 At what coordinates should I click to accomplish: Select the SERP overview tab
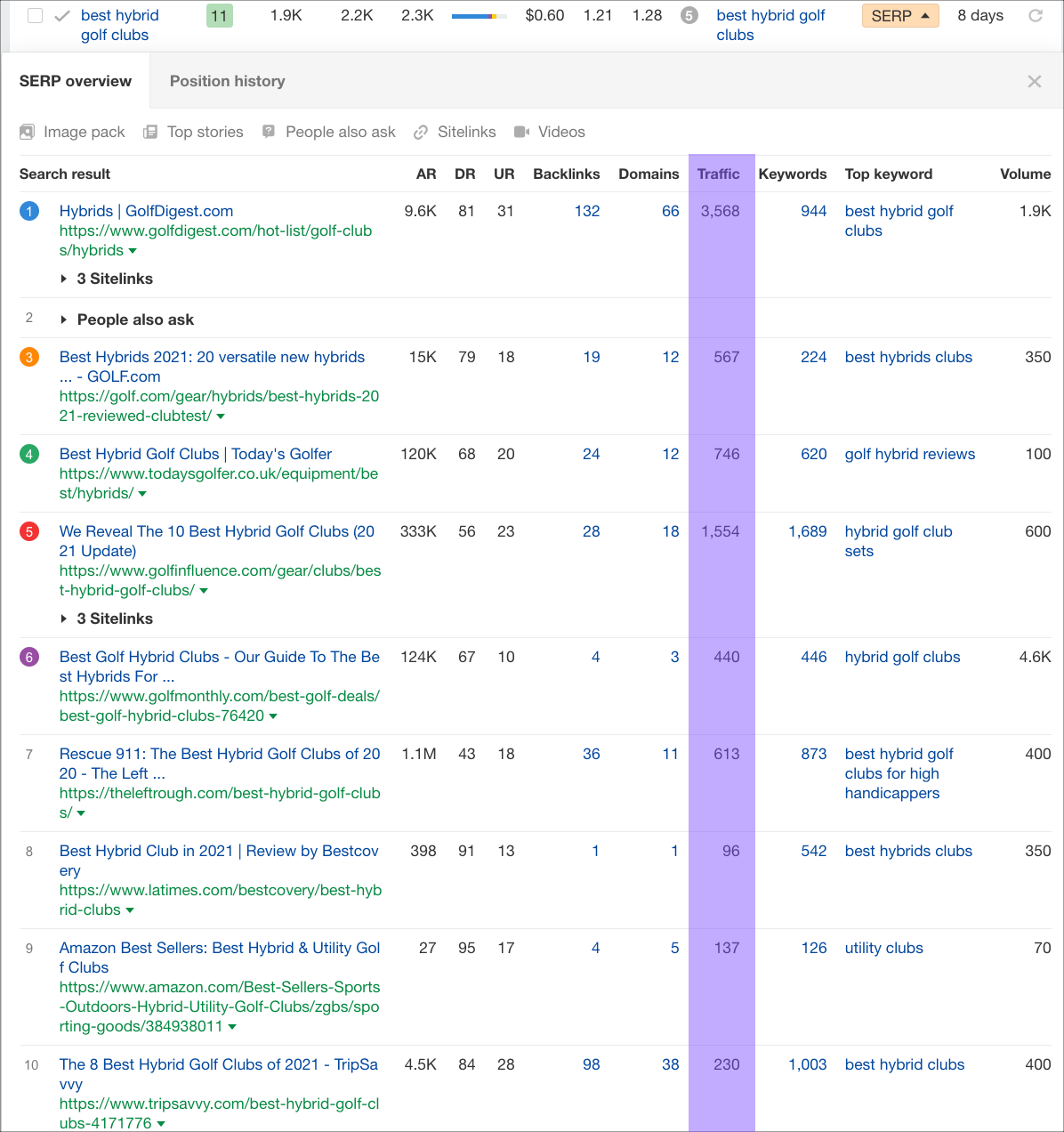click(x=76, y=81)
